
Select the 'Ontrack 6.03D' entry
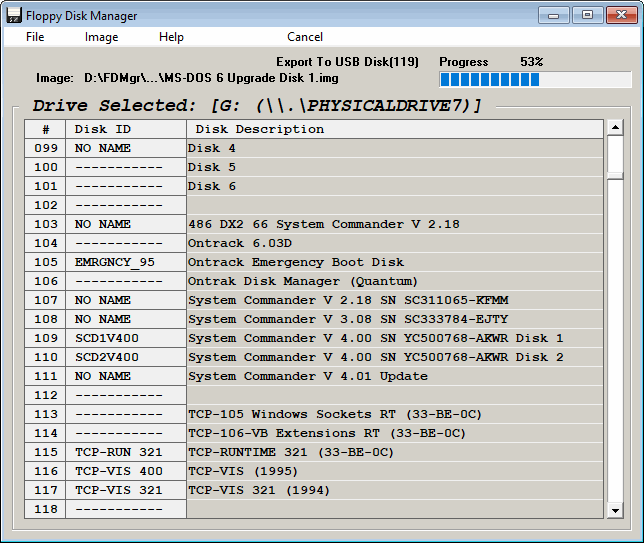pos(395,243)
